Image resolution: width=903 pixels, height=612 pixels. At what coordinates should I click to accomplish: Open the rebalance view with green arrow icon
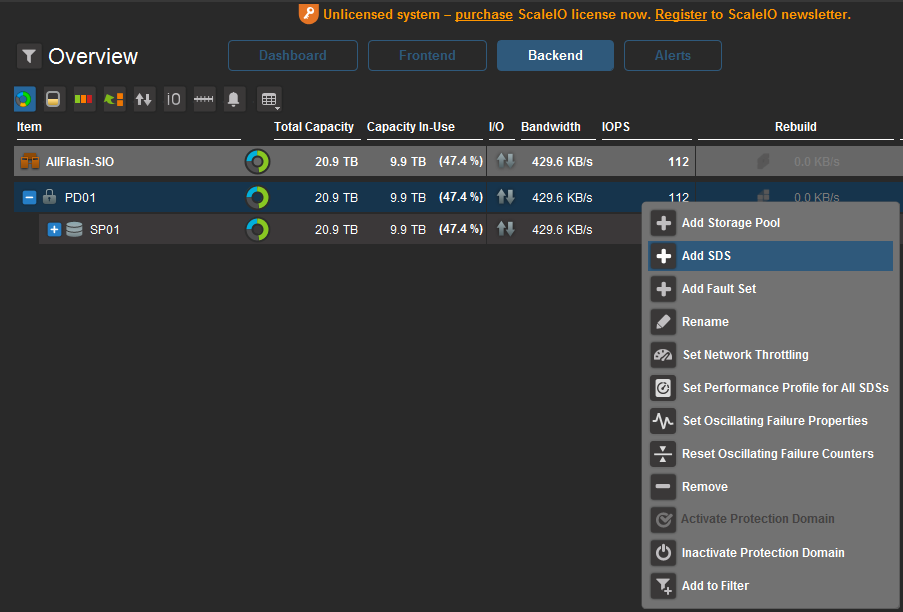click(114, 99)
